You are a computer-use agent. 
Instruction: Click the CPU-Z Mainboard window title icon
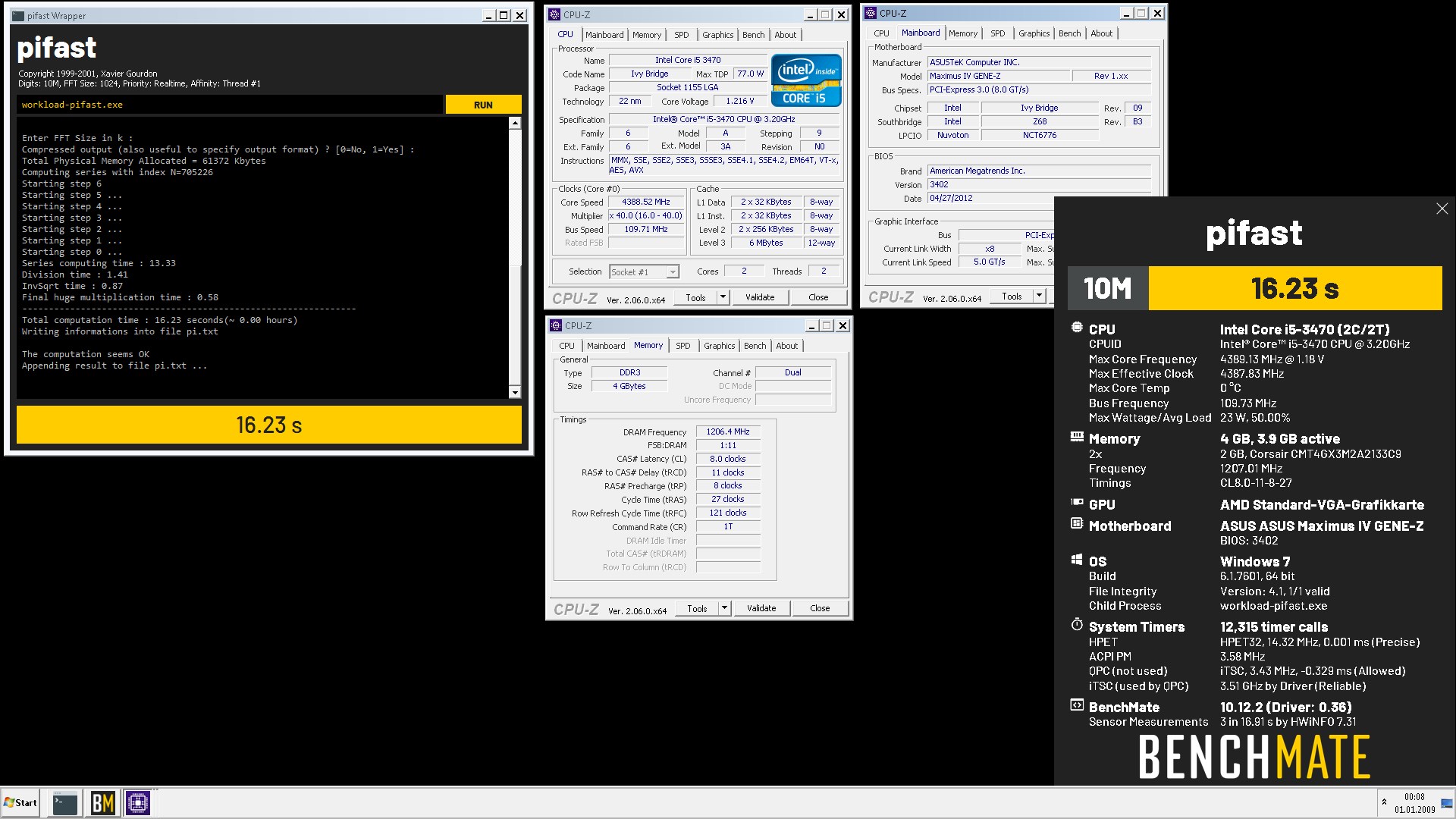click(871, 13)
